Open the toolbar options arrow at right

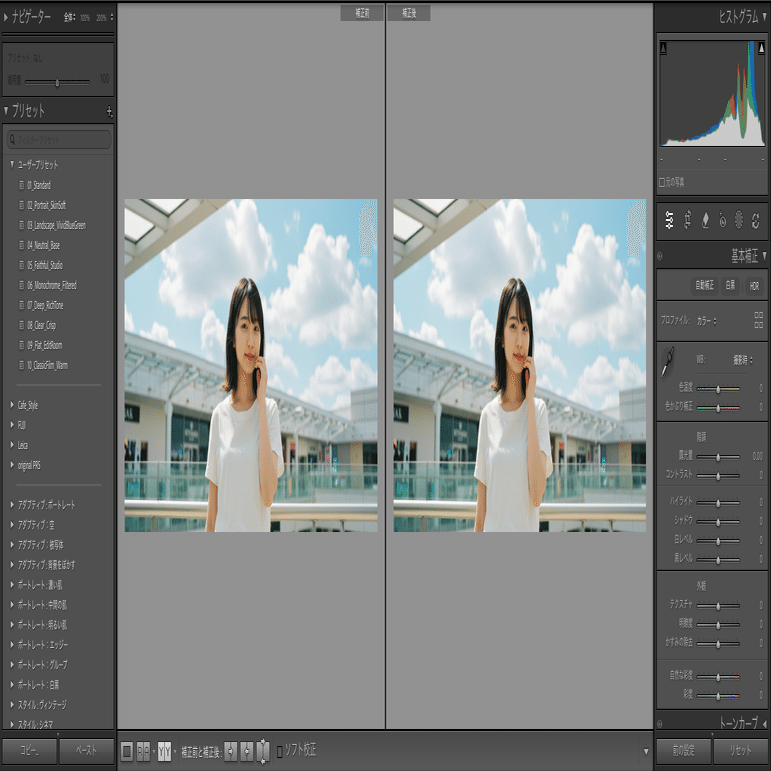coord(646,751)
